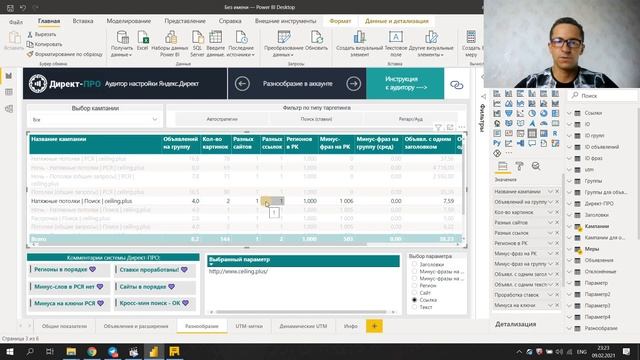Open the Файл menu
640x360 pixels.
pos(16,22)
